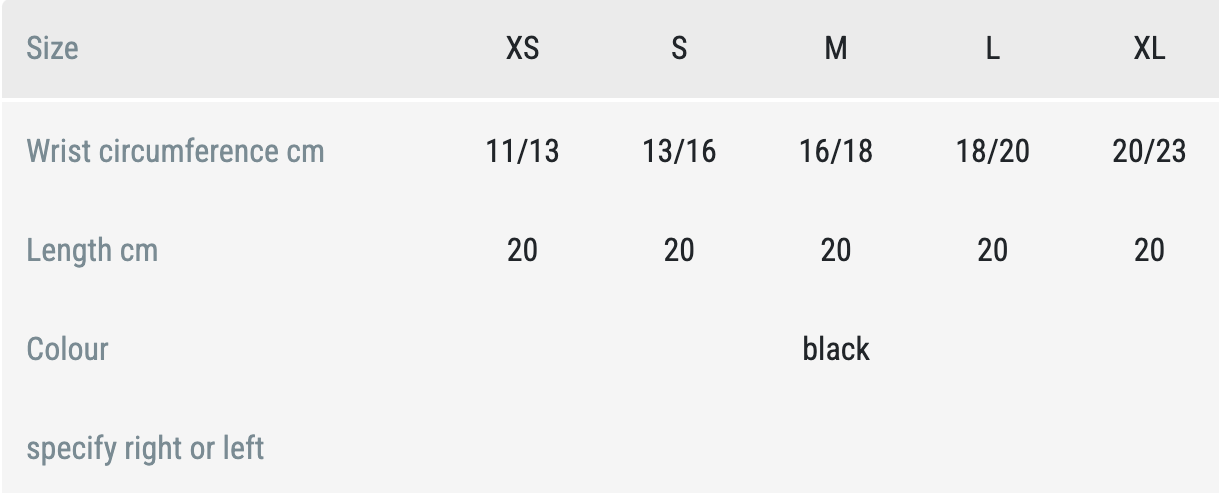Click the Length cm row label
The height and width of the screenshot is (493, 1219).
(x=92, y=249)
